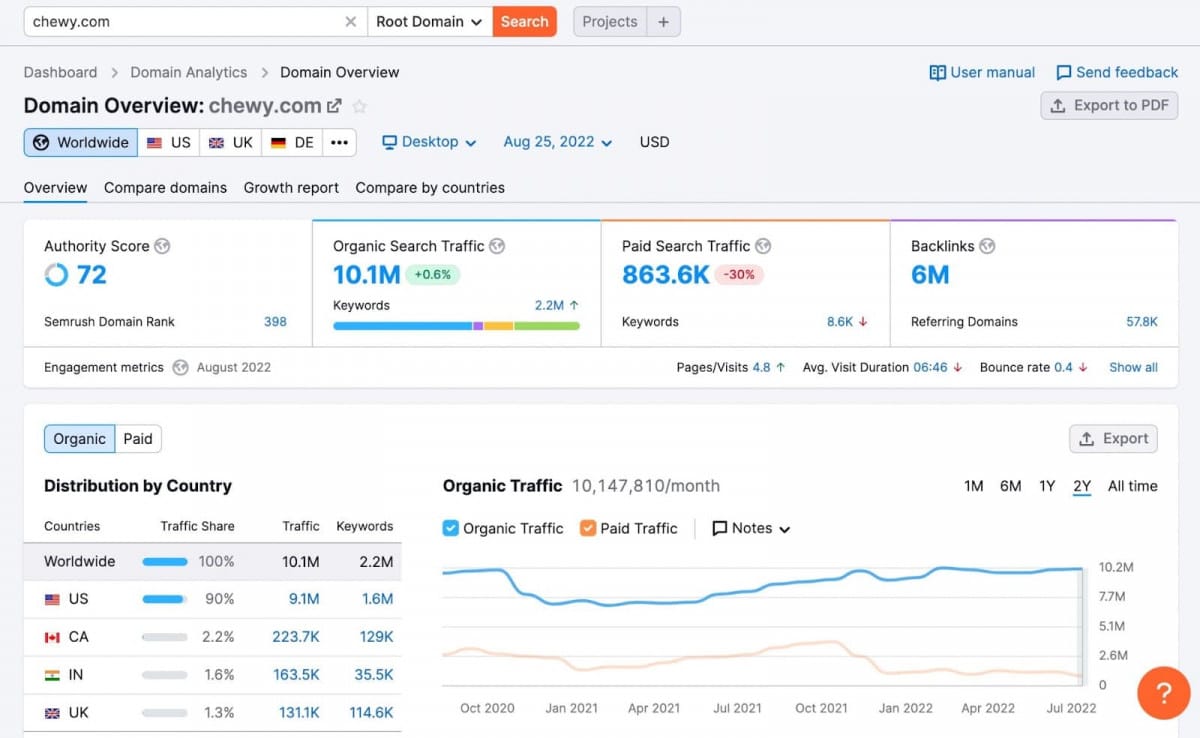The height and width of the screenshot is (738, 1200).
Task: Click the Engagement metrics info icon
Action: [x=180, y=367]
